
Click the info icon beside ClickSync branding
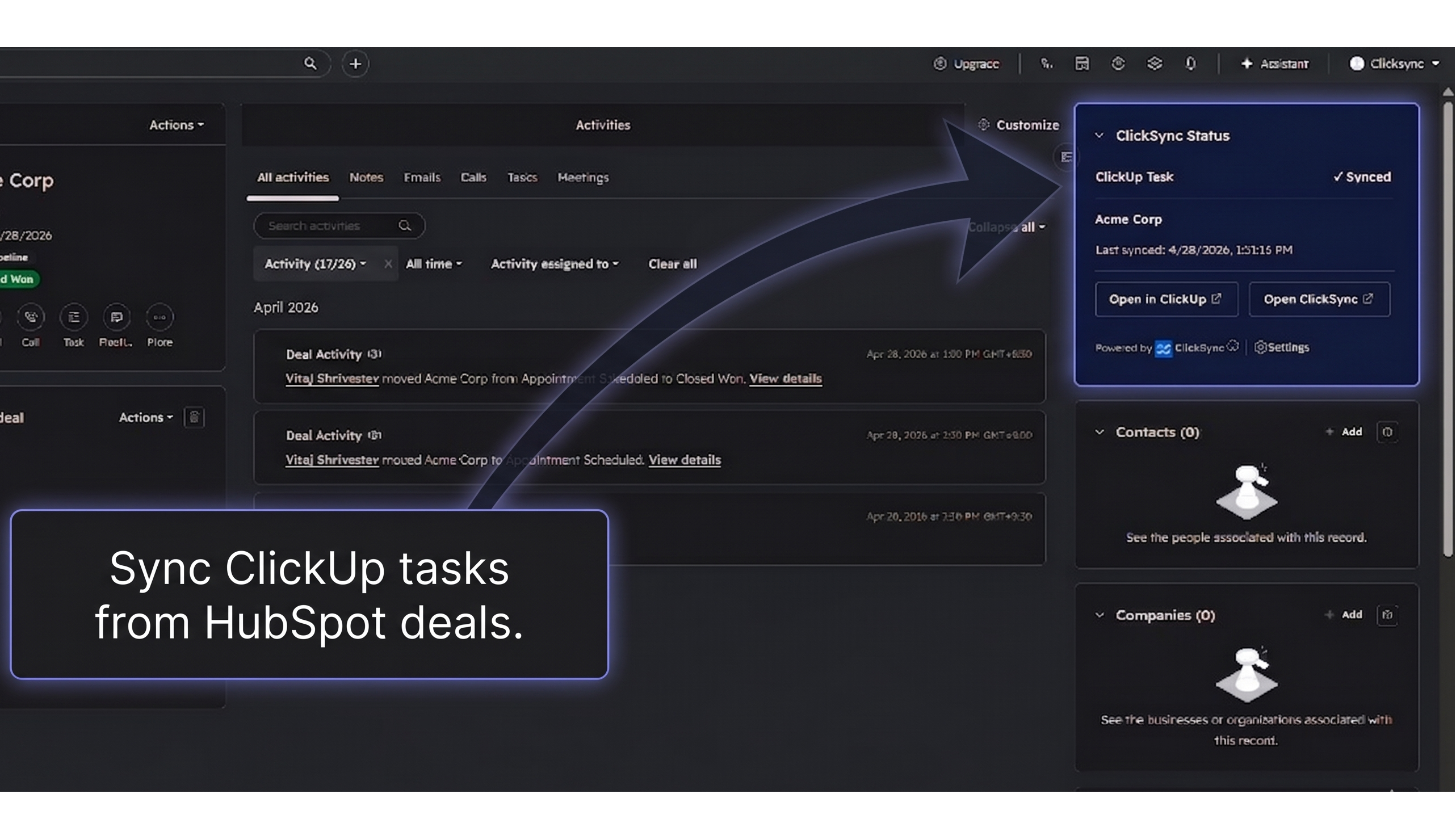point(1232,346)
